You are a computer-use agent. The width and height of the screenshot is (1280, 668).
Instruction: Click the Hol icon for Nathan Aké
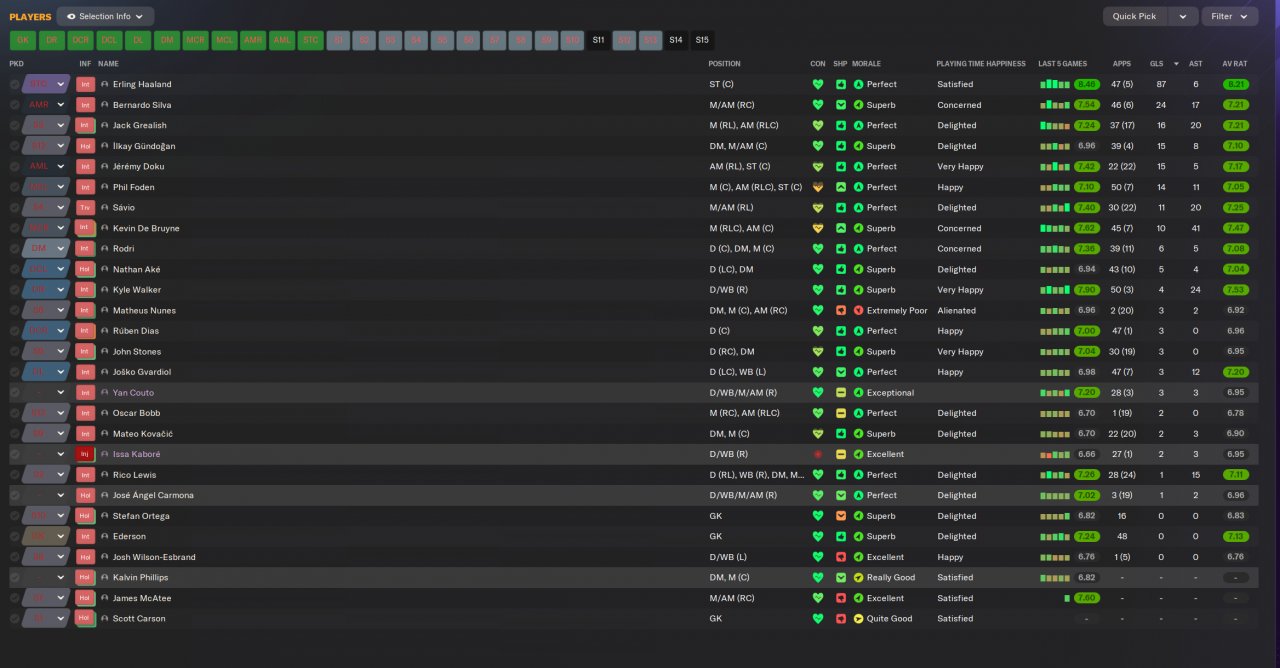(x=85, y=269)
